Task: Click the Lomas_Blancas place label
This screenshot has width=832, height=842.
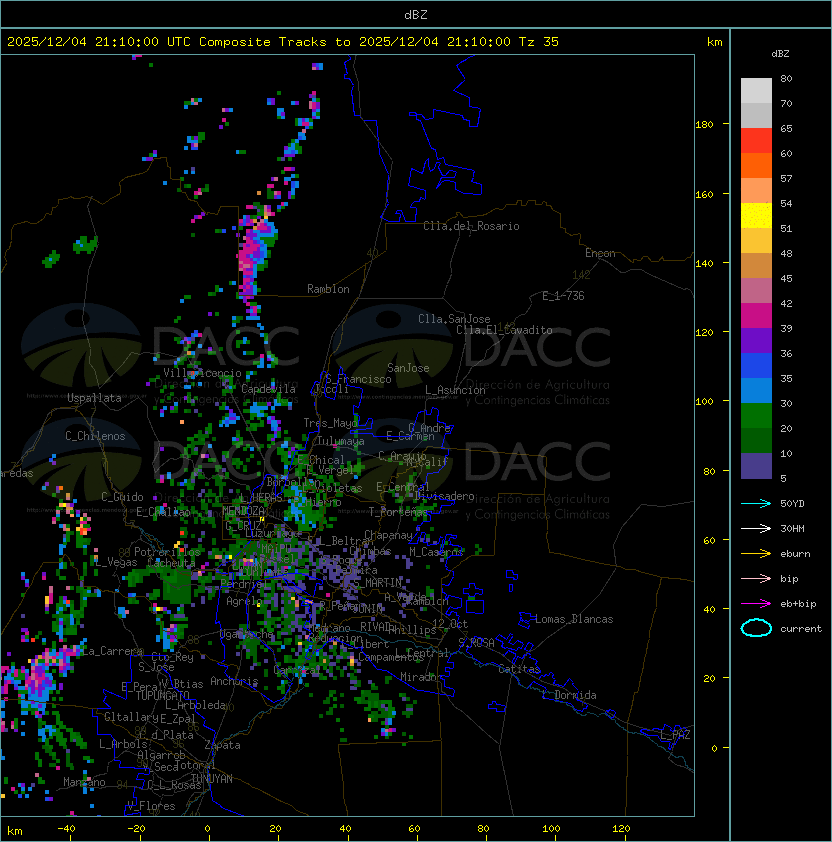Action: click(574, 619)
